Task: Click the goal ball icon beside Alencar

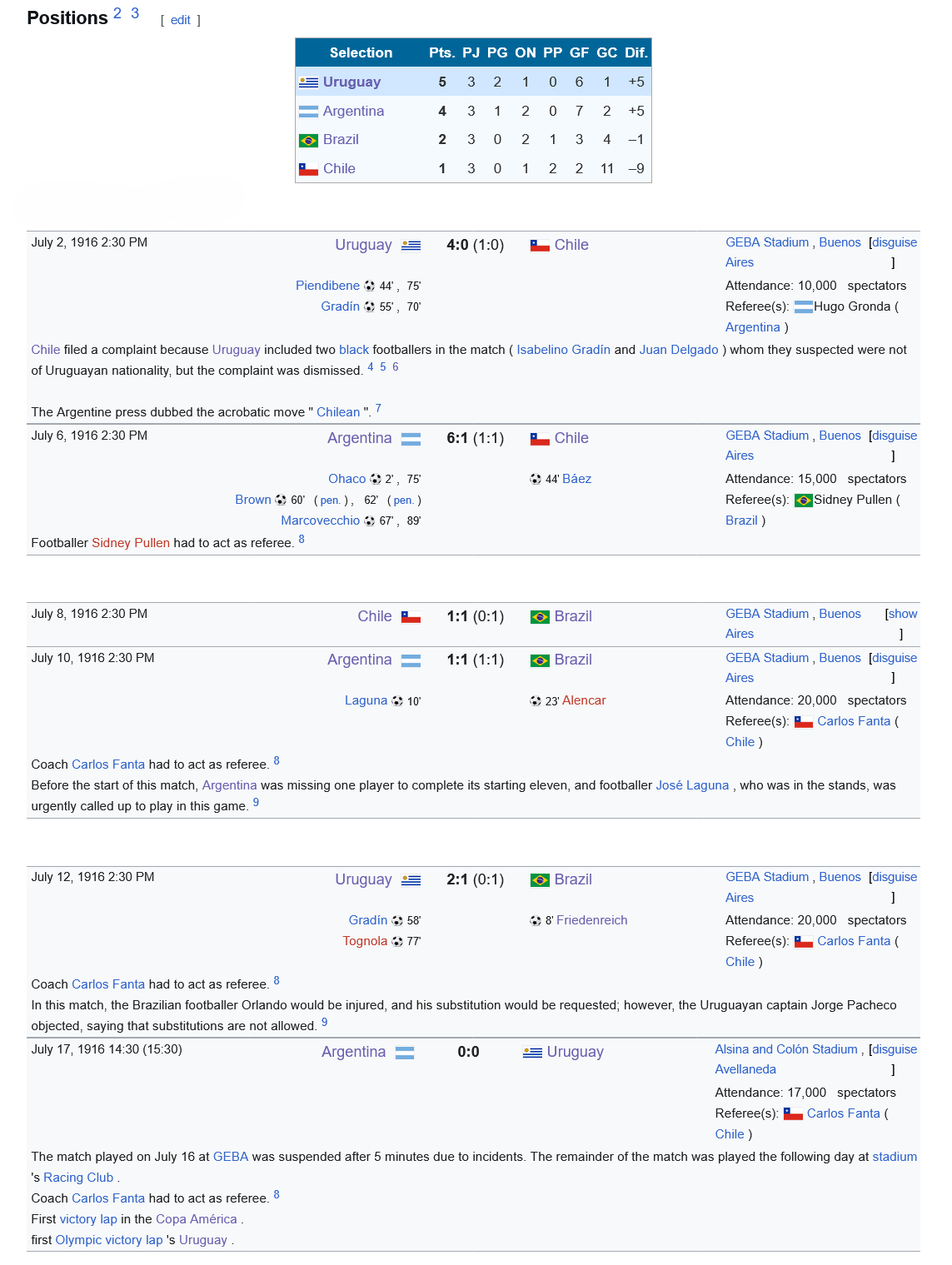Action: click(536, 700)
